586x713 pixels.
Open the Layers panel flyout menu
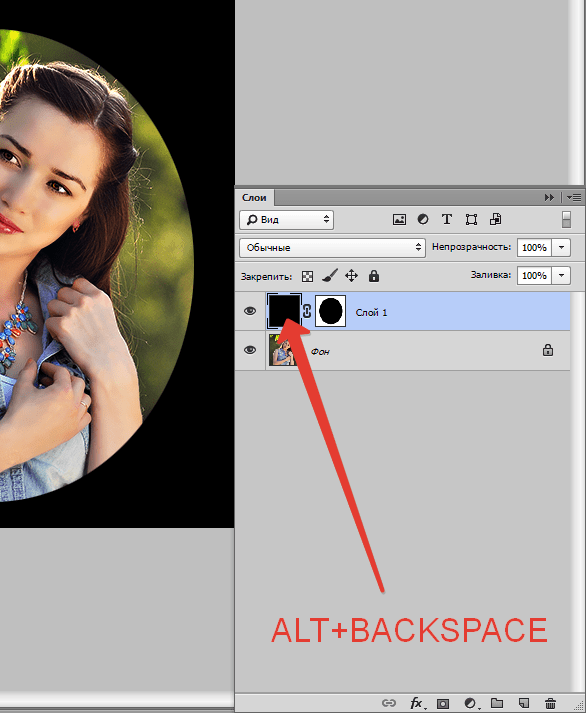574,197
